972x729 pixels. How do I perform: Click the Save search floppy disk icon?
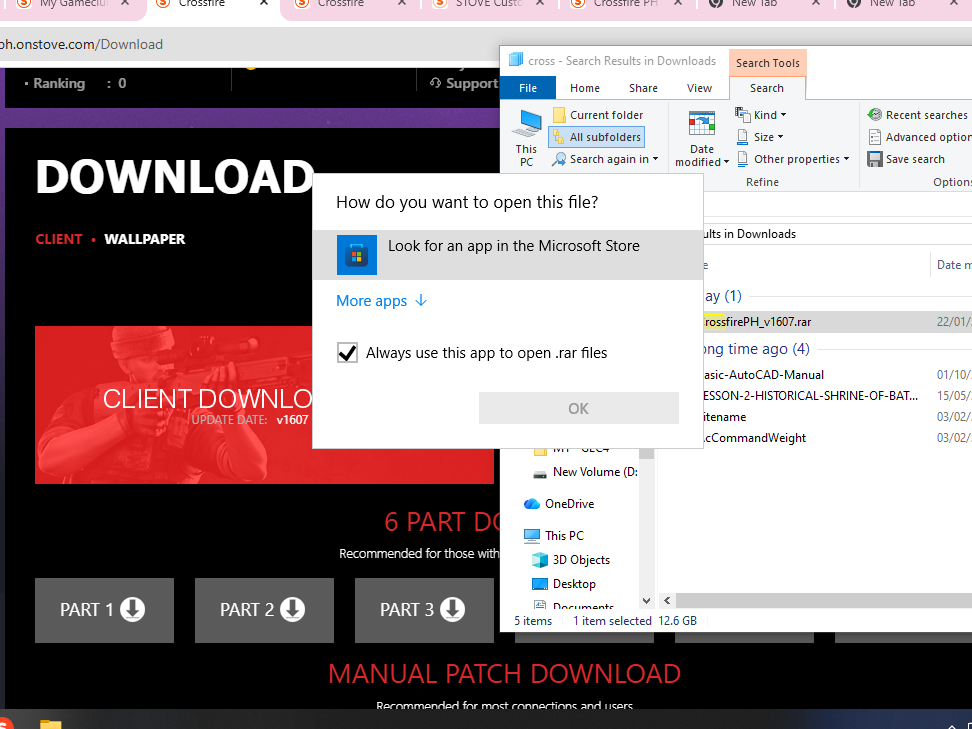[875, 159]
